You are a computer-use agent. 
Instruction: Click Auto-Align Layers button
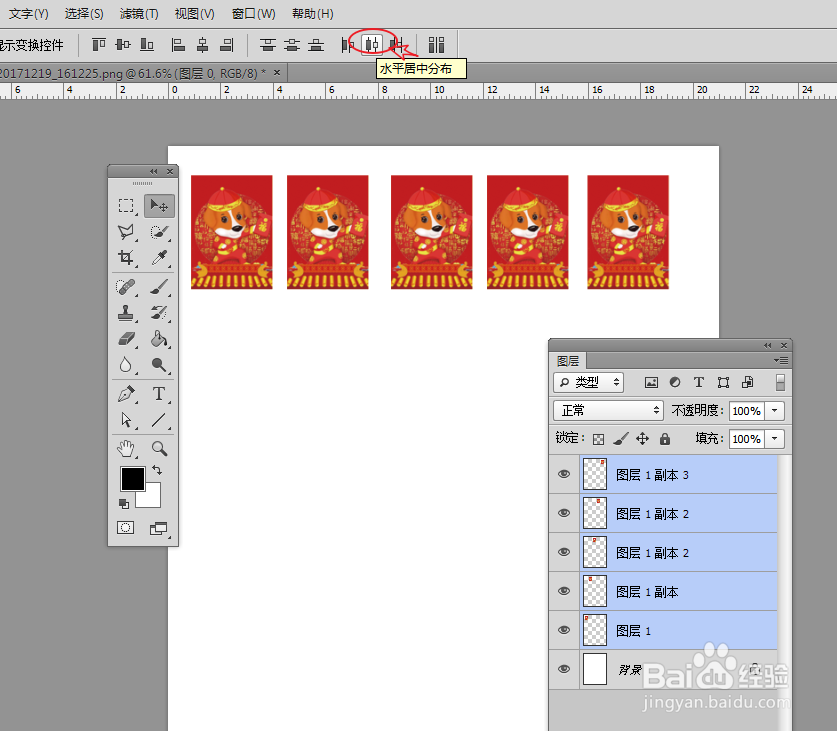click(x=436, y=44)
